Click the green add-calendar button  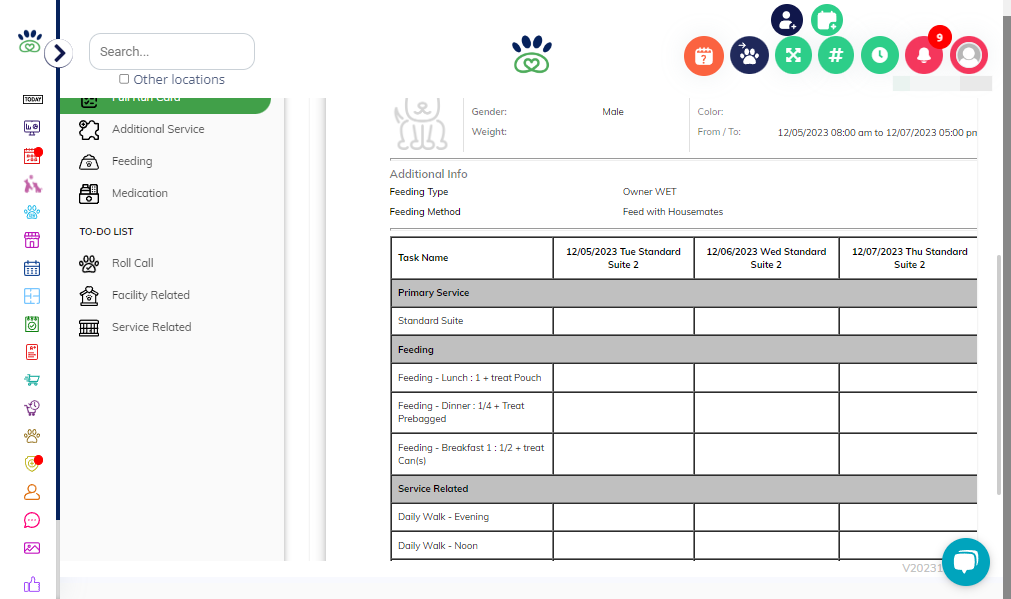click(x=827, y=20)
